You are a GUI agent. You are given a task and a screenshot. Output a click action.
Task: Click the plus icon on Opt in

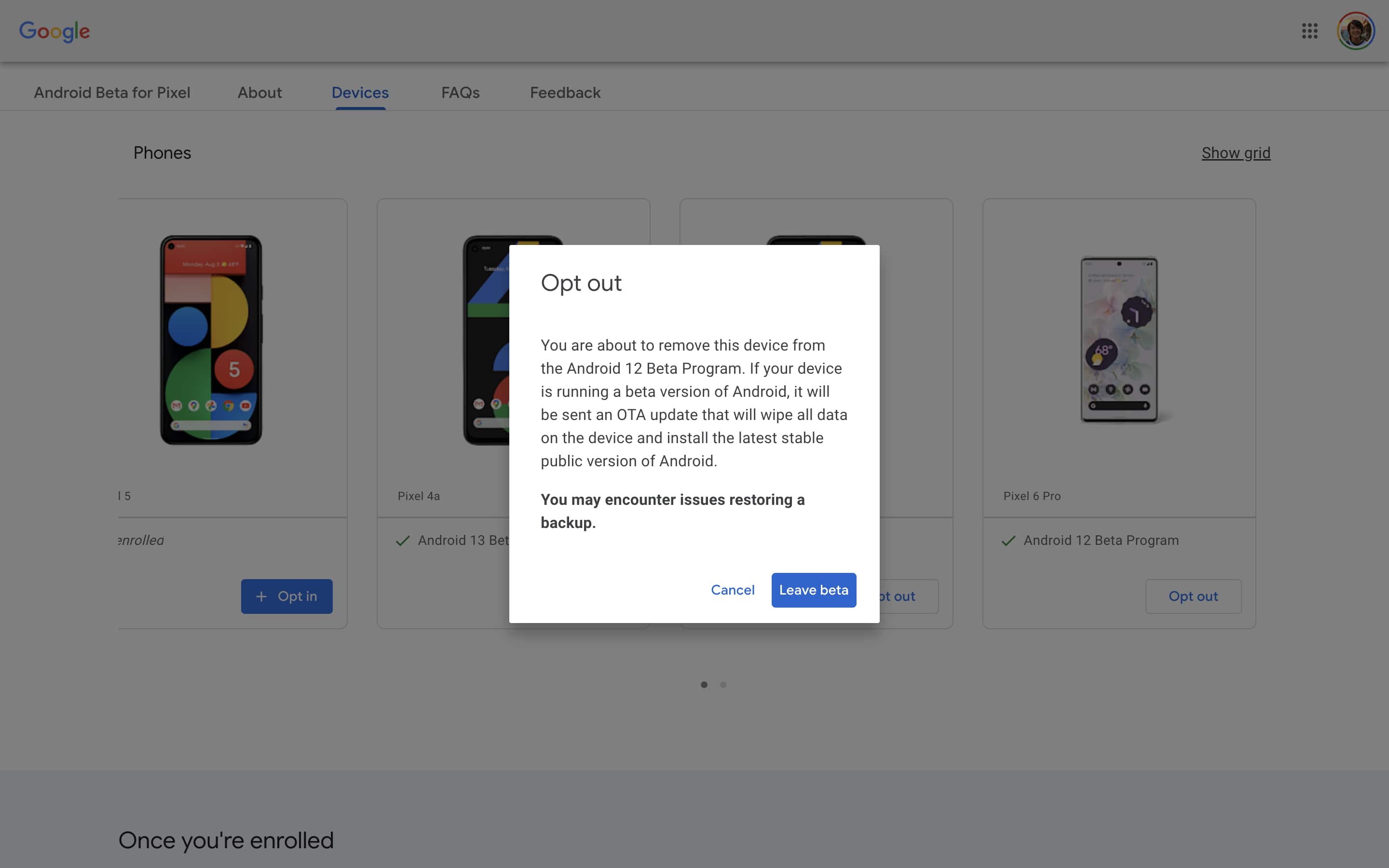[x=261, y=597]
